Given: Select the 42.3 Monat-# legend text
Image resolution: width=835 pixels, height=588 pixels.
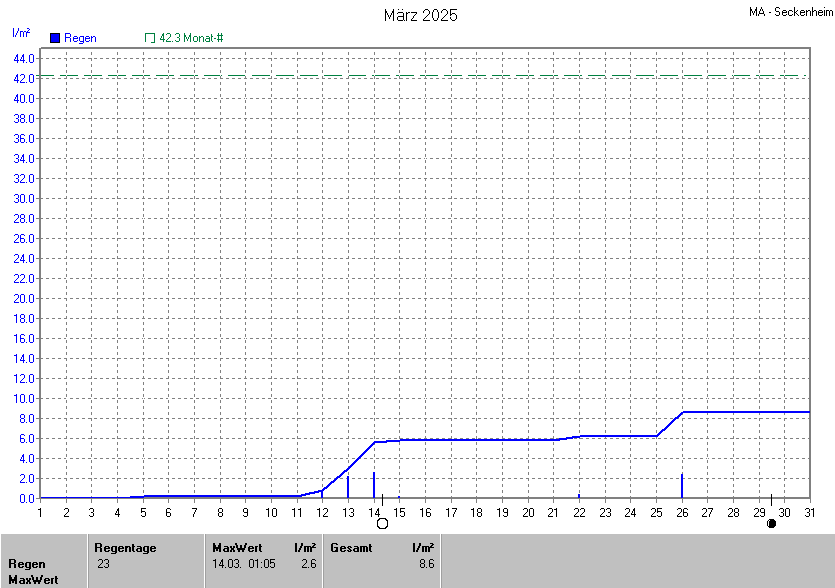Looking at the screenshot, I should pos(191,38).
